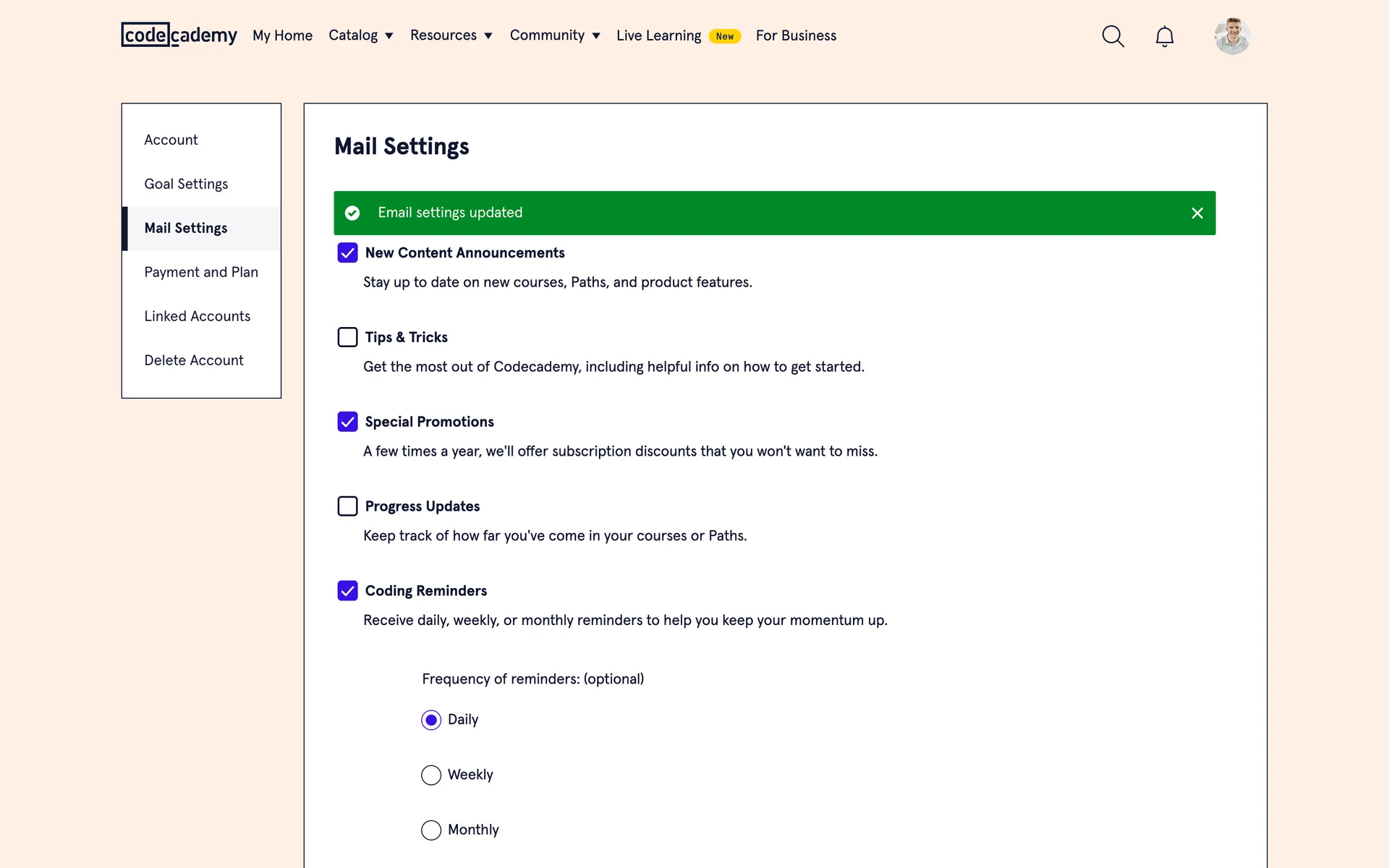Open the notifications bell

click(1164, 36)
